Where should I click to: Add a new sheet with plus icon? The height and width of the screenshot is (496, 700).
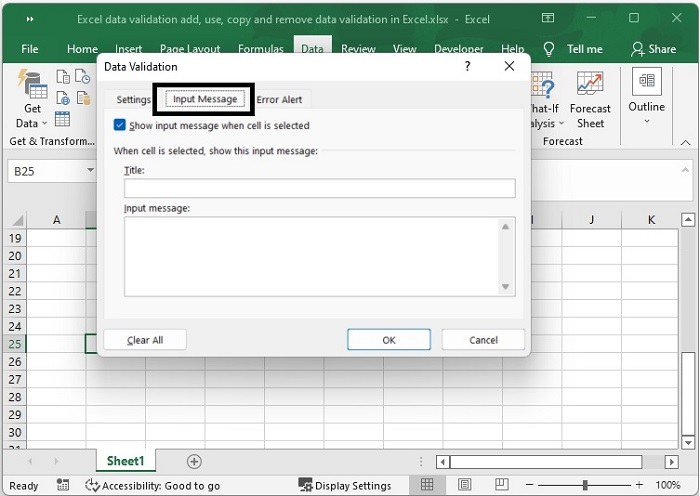click(194, 461)
